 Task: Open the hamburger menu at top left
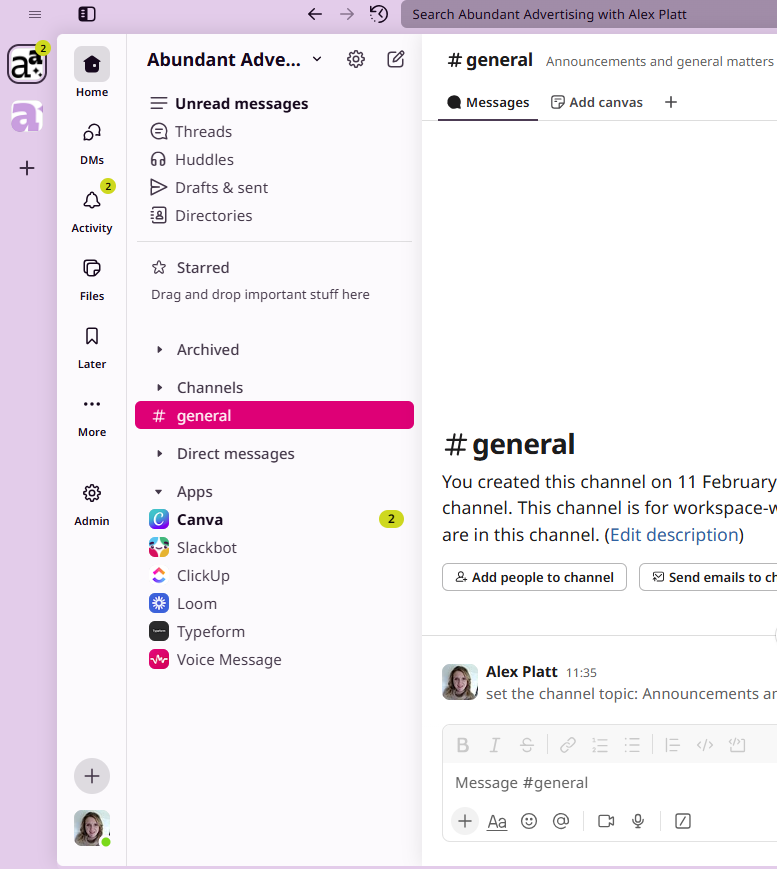35,14
